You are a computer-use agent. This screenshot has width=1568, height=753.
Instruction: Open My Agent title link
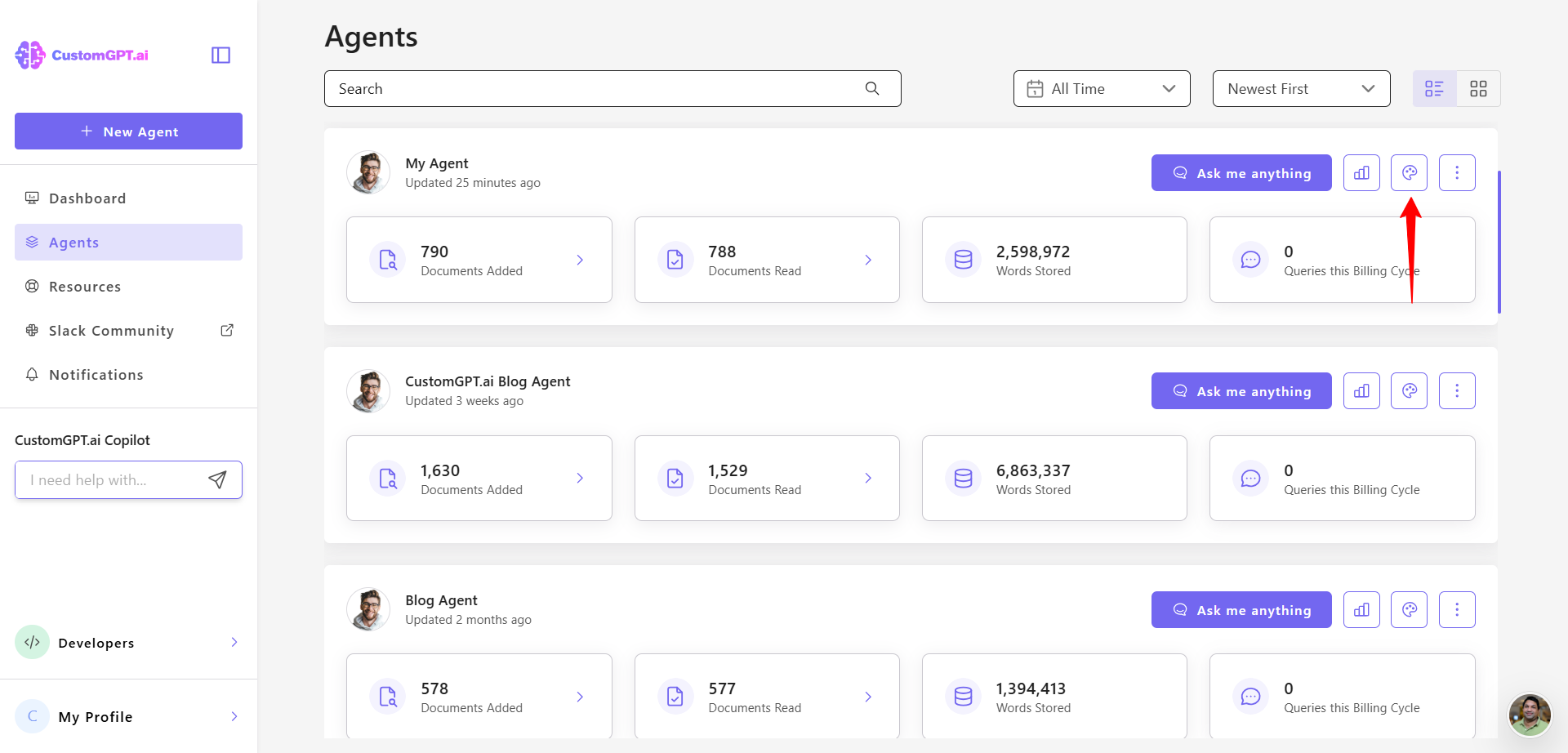(437, 163)
